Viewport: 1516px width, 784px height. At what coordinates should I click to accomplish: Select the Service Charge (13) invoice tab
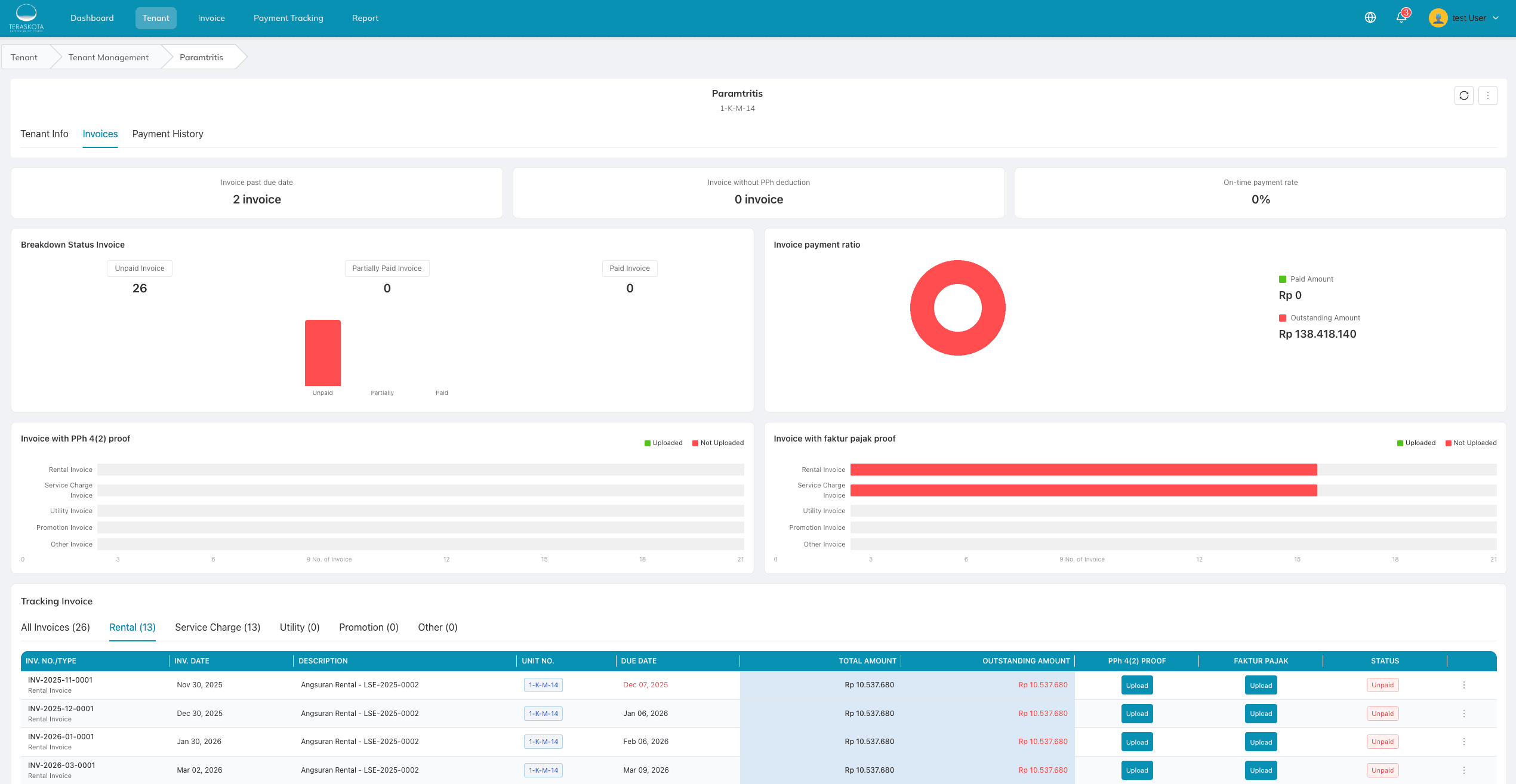(x=217, y=627)
